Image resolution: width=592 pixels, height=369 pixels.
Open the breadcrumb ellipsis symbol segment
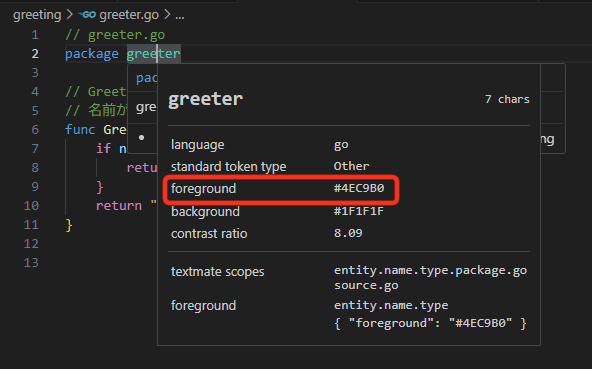[180, 15]
